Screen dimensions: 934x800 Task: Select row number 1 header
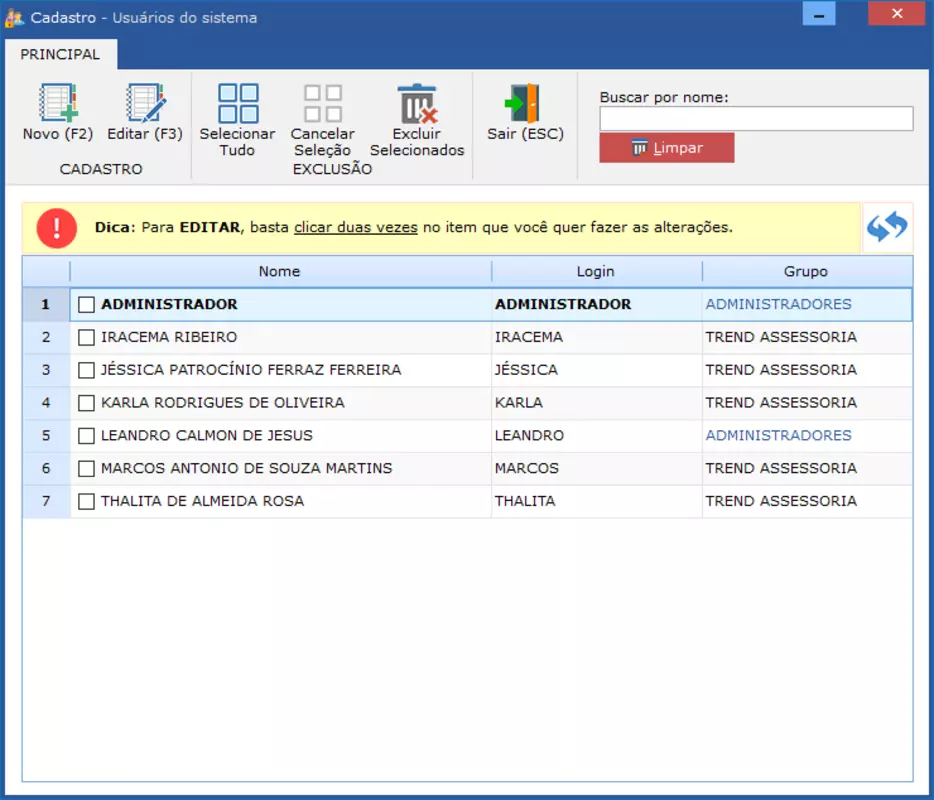46,304
